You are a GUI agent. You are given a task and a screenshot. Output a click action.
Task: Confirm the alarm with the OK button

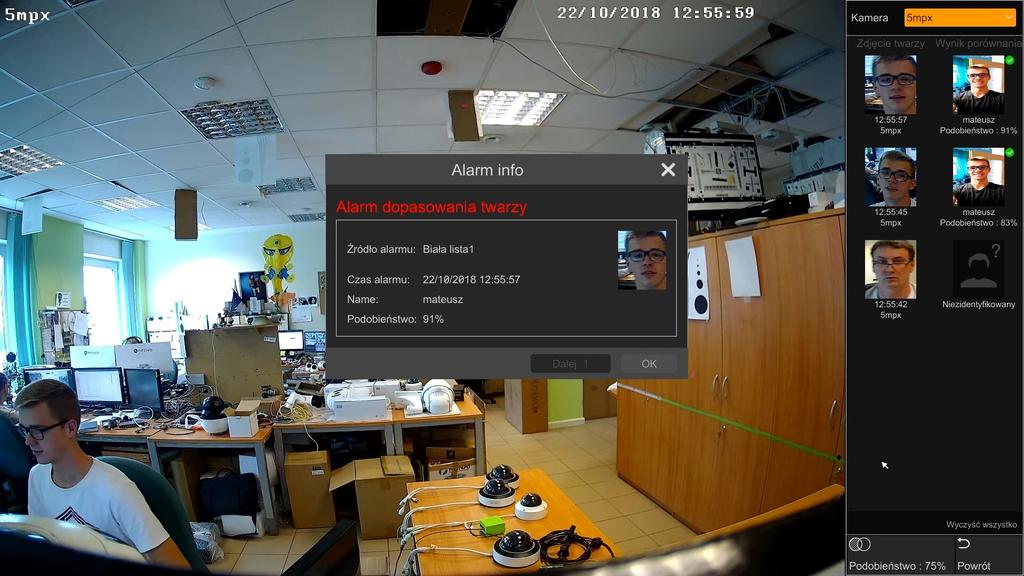pyautogui.click(x=648, y=364)
